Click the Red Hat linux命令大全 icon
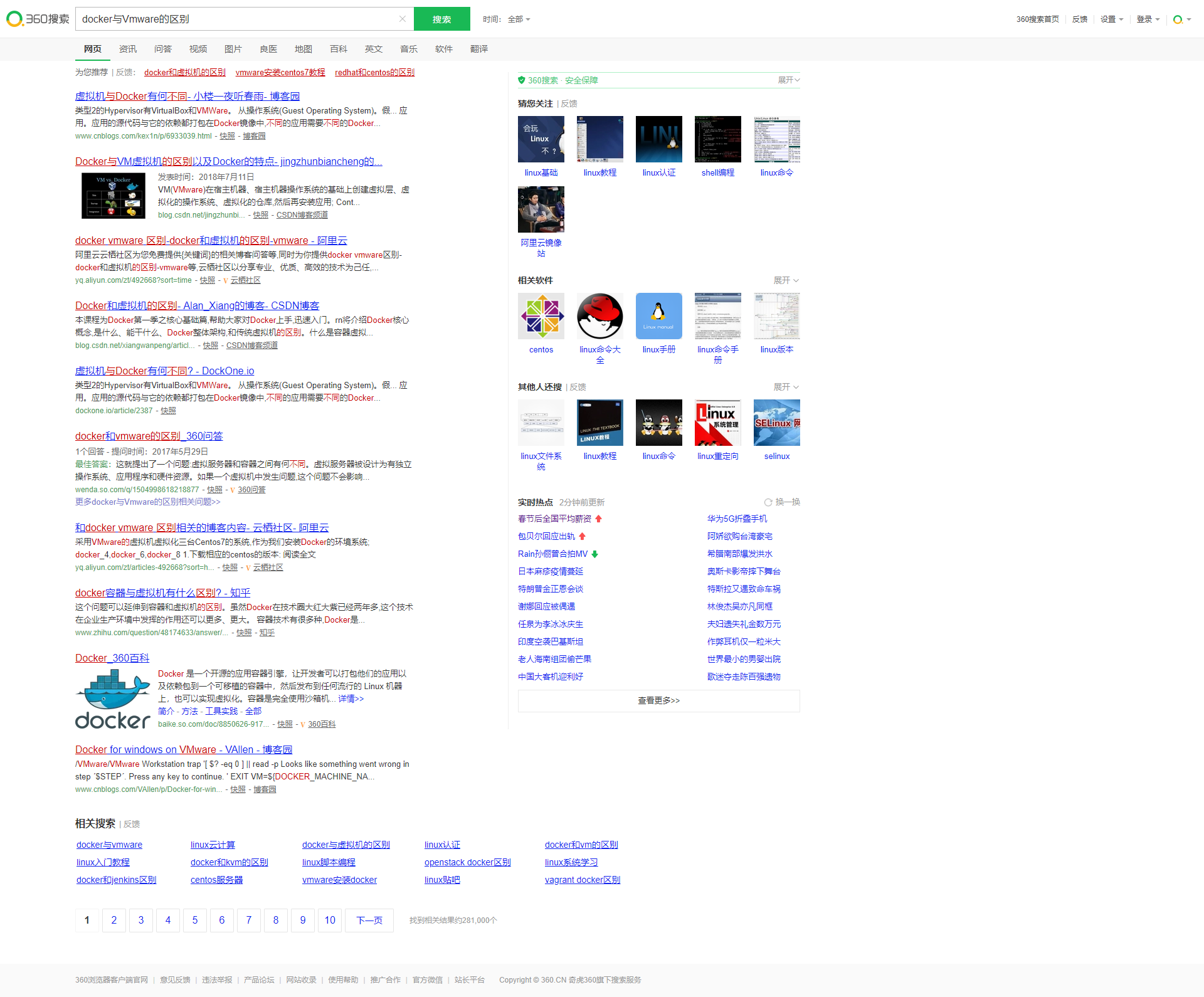 (x=599, y=316)
